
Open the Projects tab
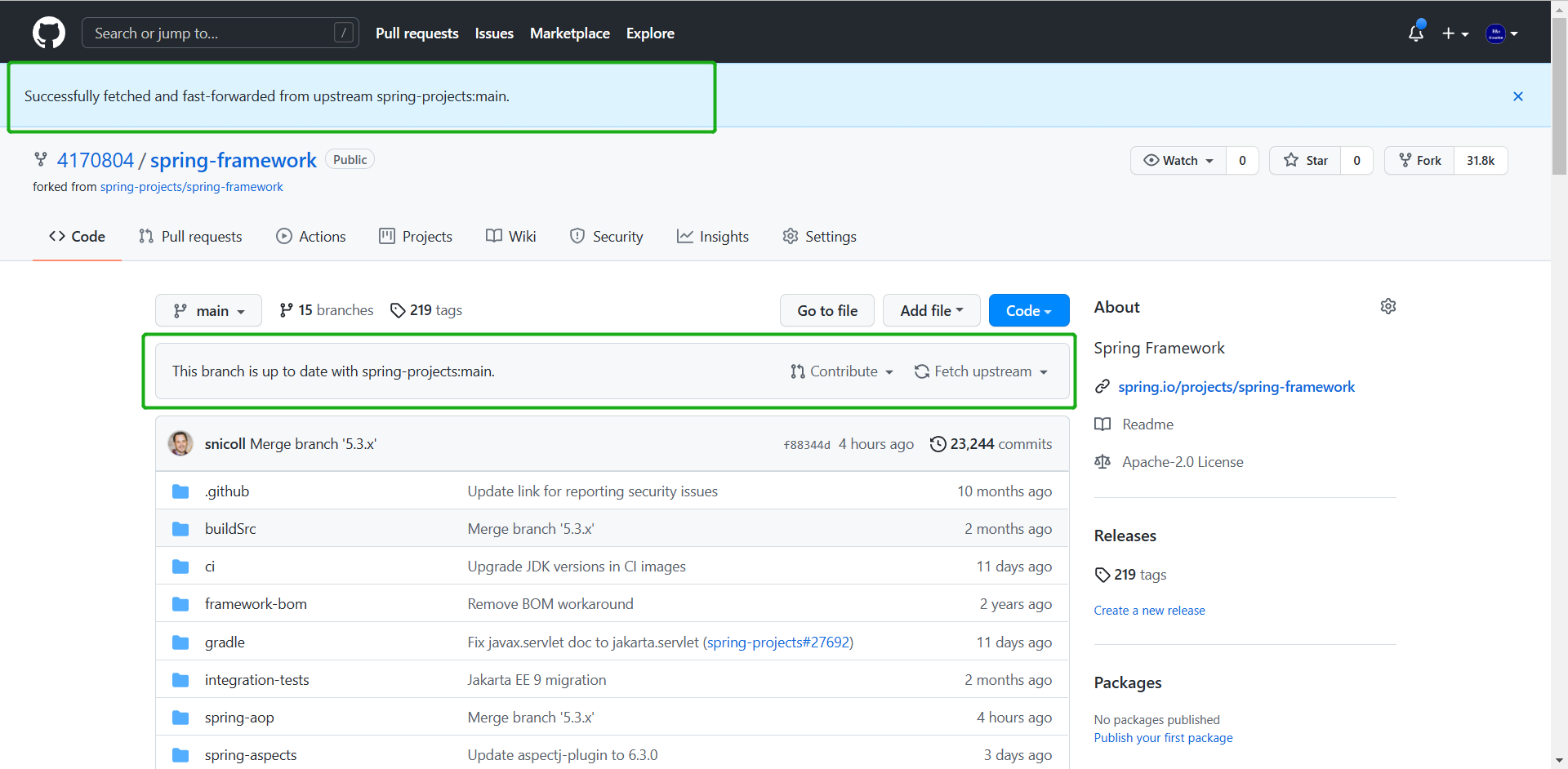pos(416,236)
